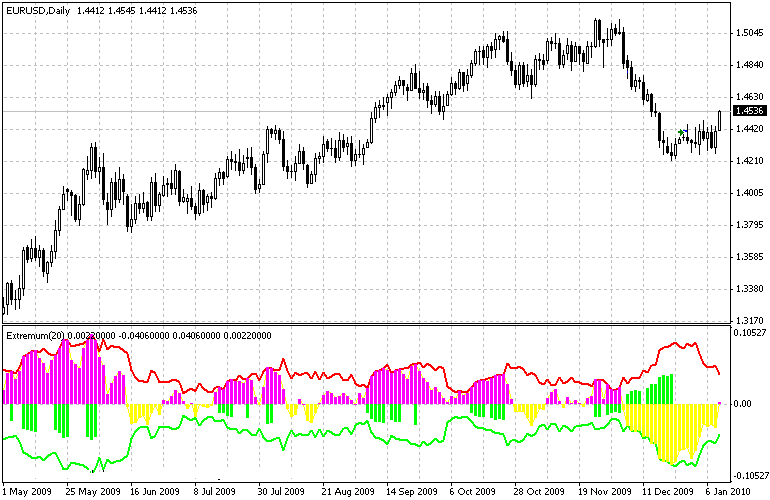Select the Extremum(20) indicator label
Viewport: 770px width, 500px height.
[35, 335]
